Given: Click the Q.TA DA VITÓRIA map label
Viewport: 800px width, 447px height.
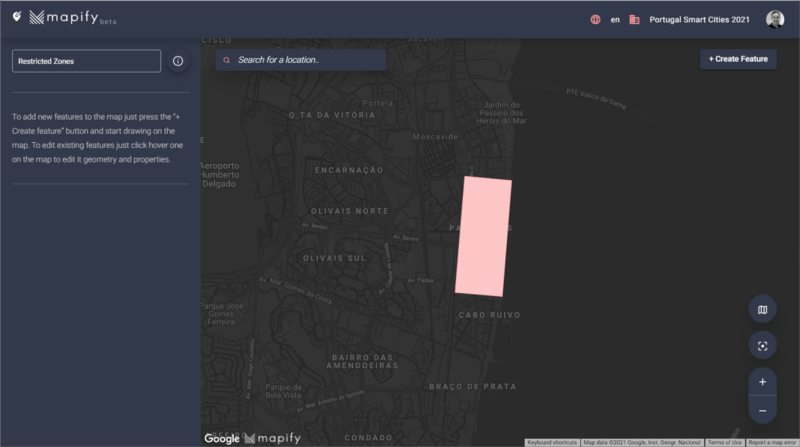Looking at the screenshot, I should tap(332, 115).
